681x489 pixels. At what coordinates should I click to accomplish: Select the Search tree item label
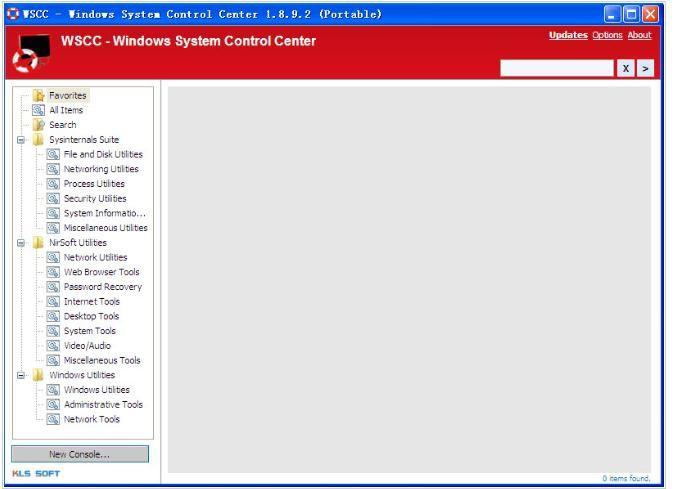63,125
